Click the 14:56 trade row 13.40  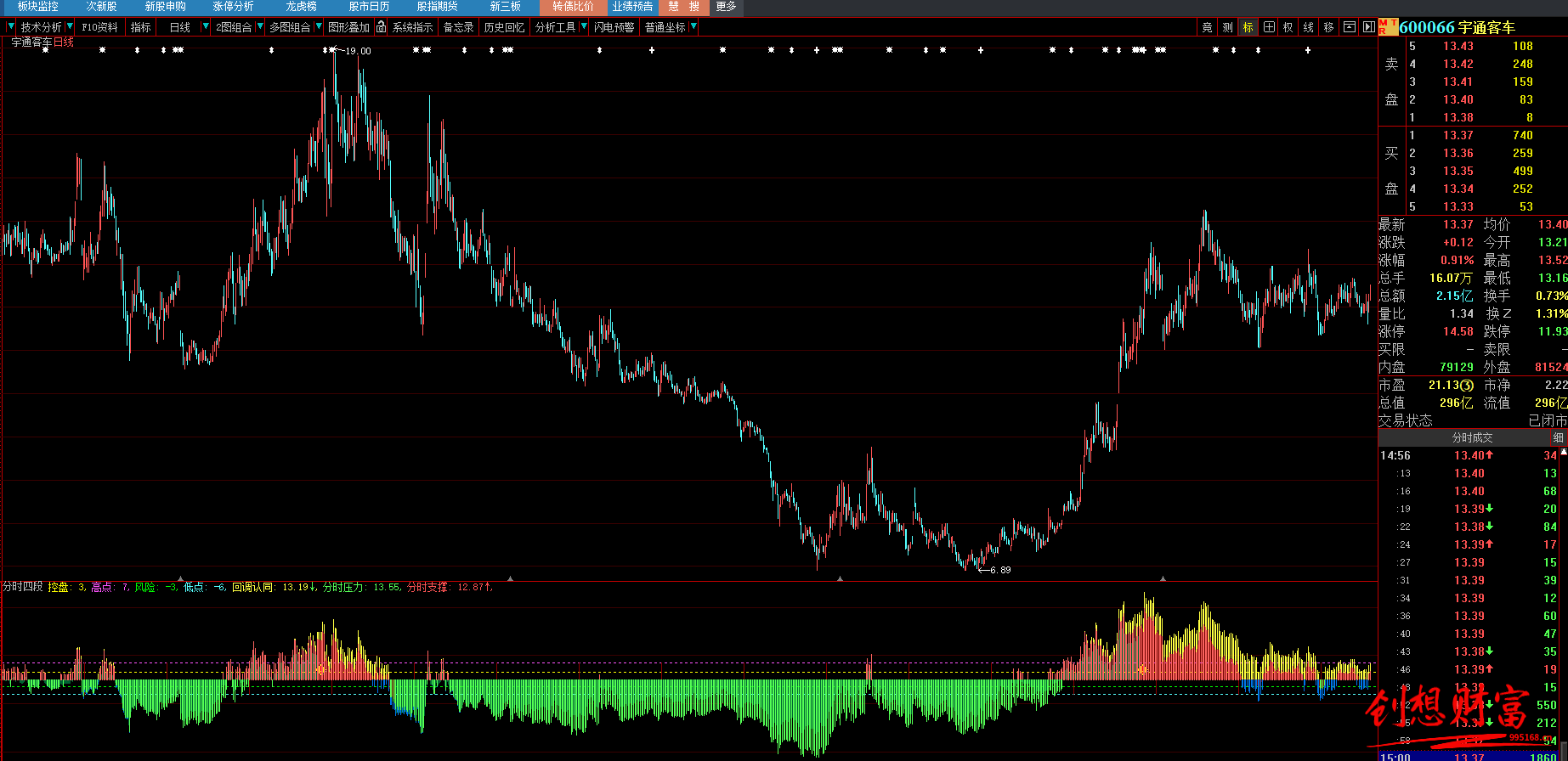(1469, 455)
